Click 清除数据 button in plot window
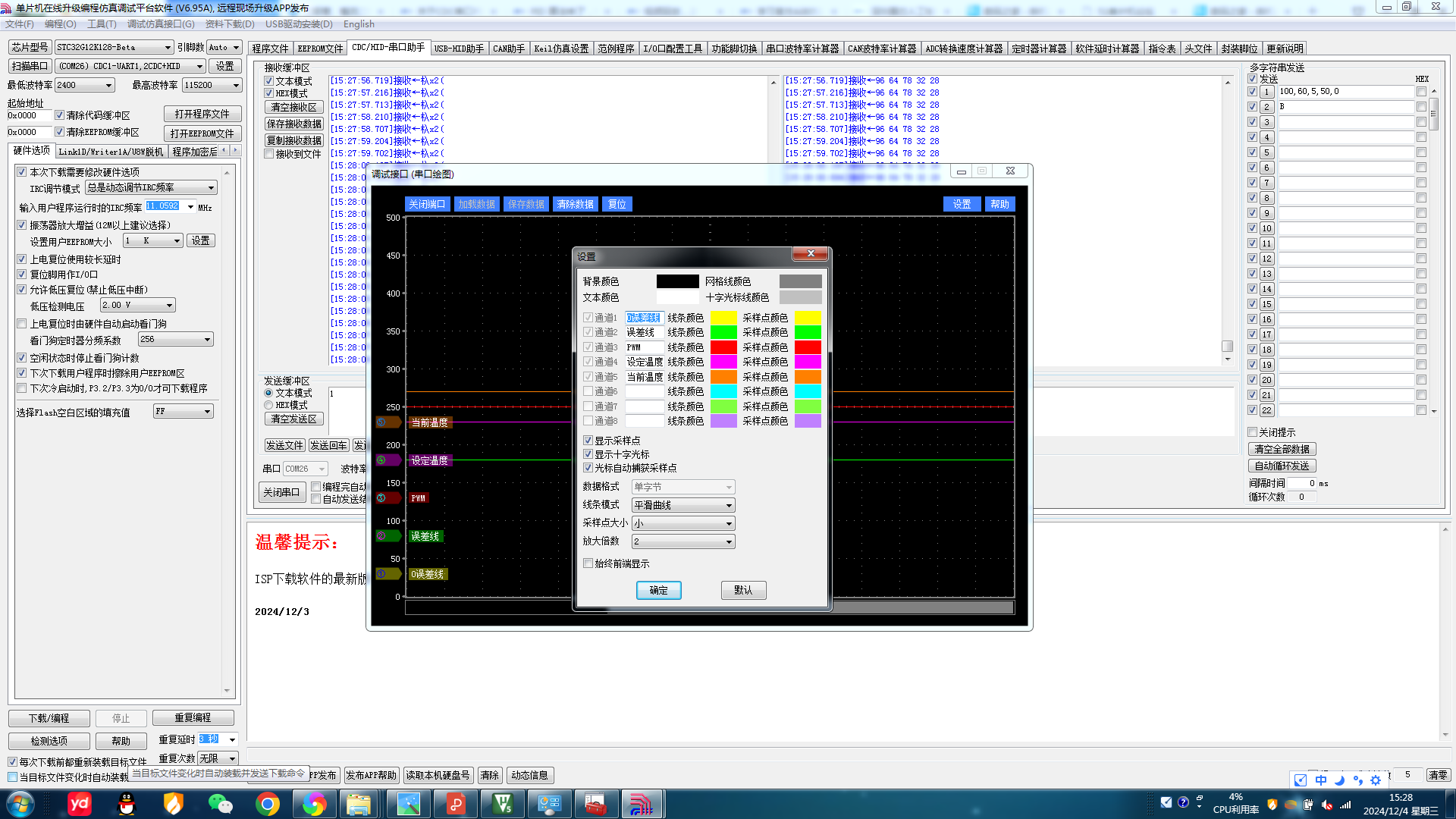 click(x=575, y=204)
